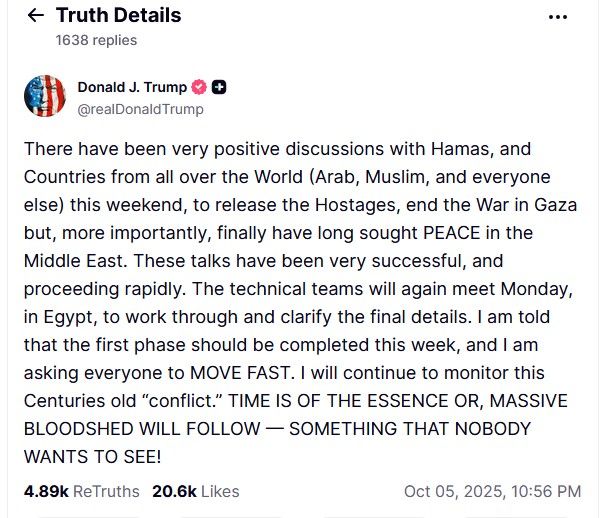Open the flag-themed profile avatar

point(45,97)
